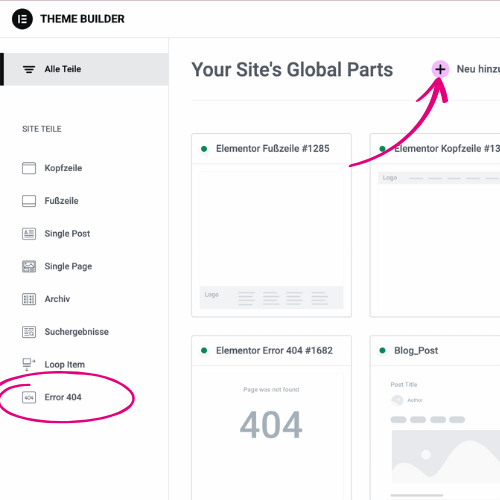
Task: Open the Elementor Fußzeile #1285 preview thumbnail
Action: pyautogui.click(x=271, y=240)
